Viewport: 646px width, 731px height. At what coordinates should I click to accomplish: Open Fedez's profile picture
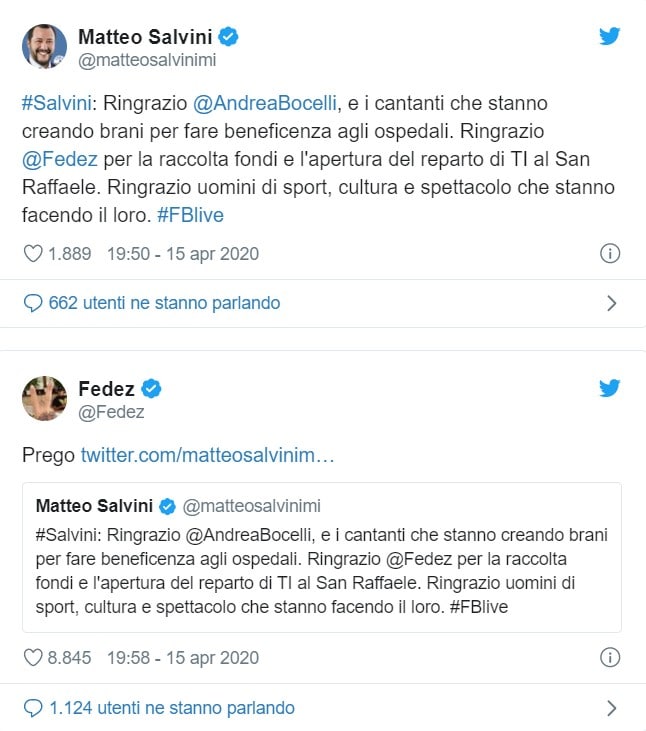coord(44,399)
